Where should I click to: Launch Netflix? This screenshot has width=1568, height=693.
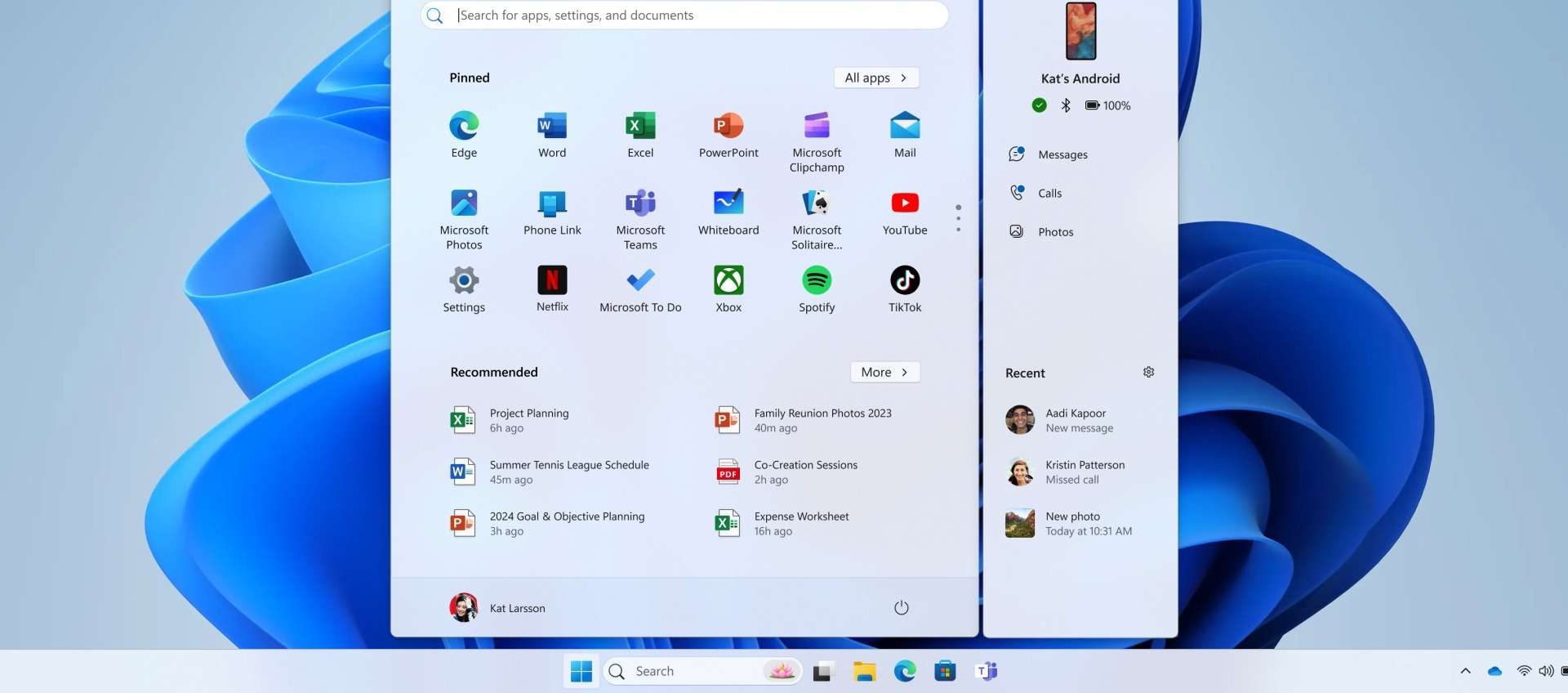click(552, 289)
